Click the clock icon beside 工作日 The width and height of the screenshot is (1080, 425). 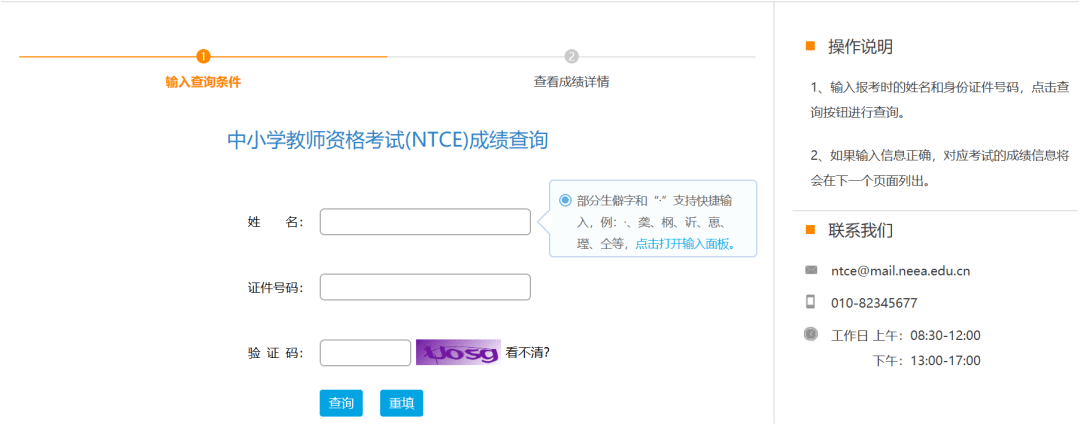[x=811, y=334]
